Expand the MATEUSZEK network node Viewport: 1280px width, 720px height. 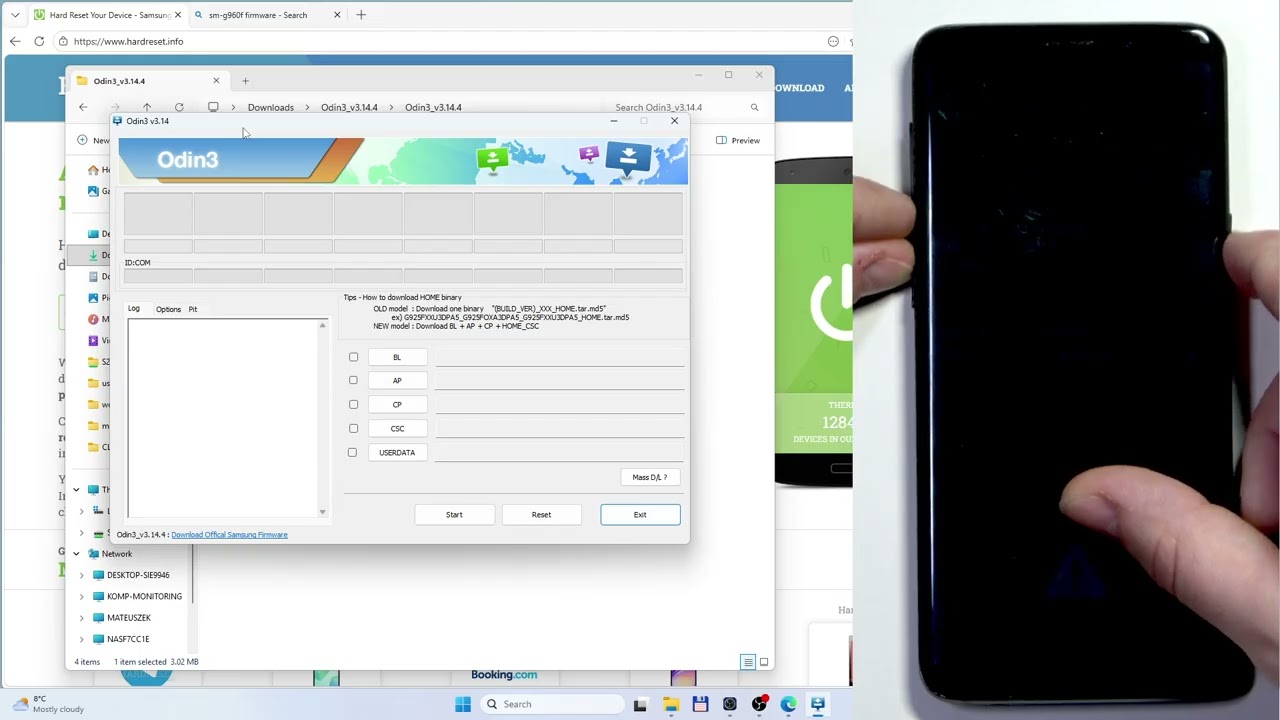[82, 618]
